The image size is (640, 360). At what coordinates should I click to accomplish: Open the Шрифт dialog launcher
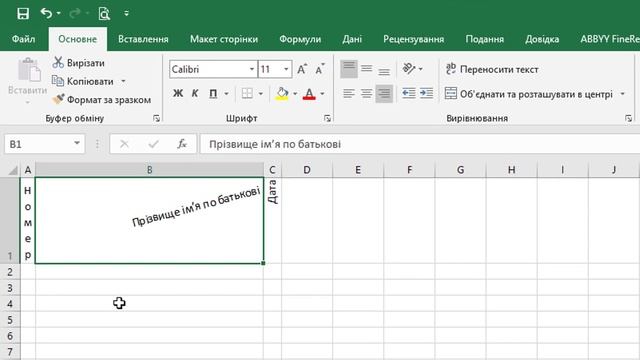pyautogui.click(x=327, y=118)
